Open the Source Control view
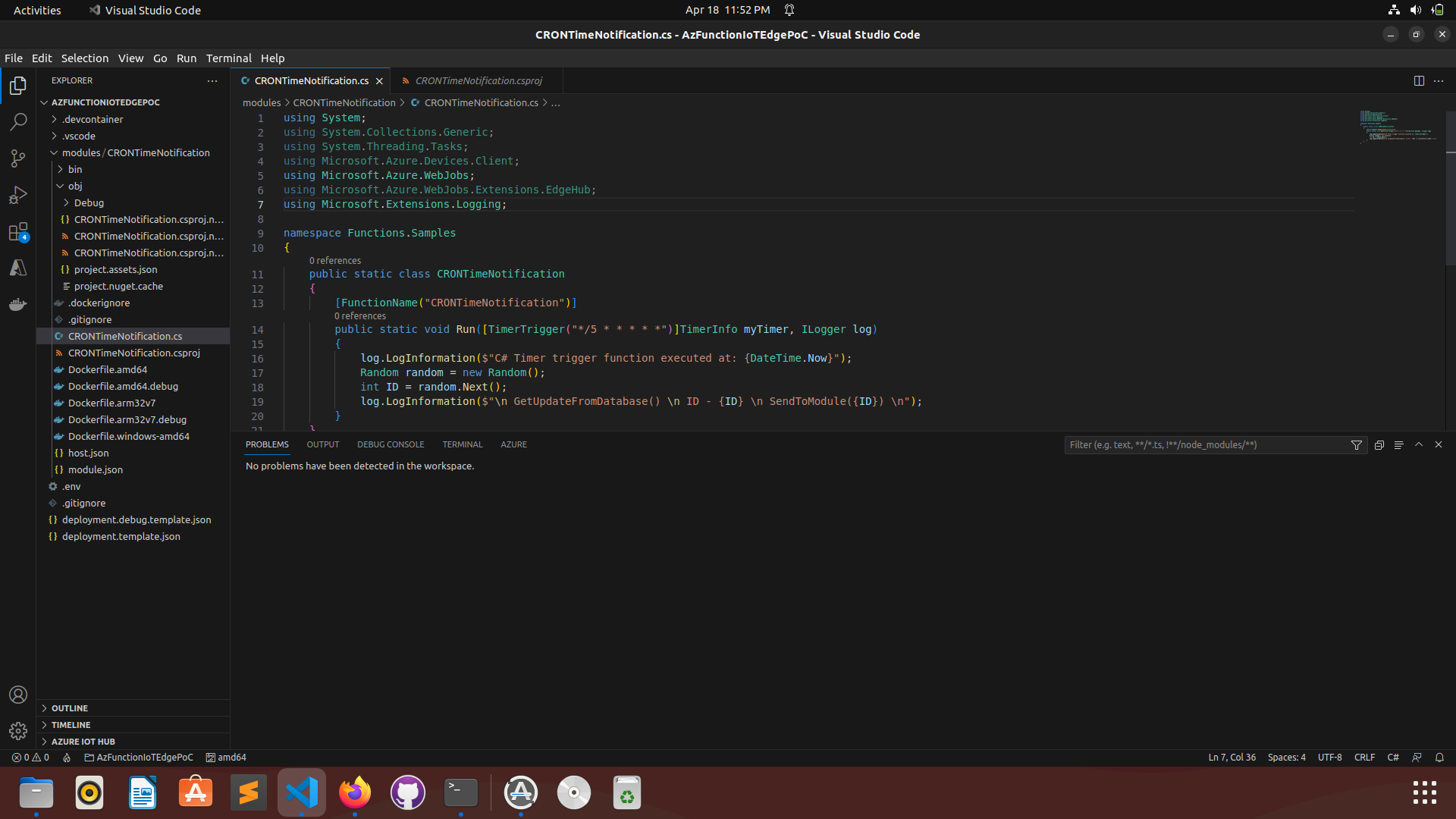 coord(18,158)
